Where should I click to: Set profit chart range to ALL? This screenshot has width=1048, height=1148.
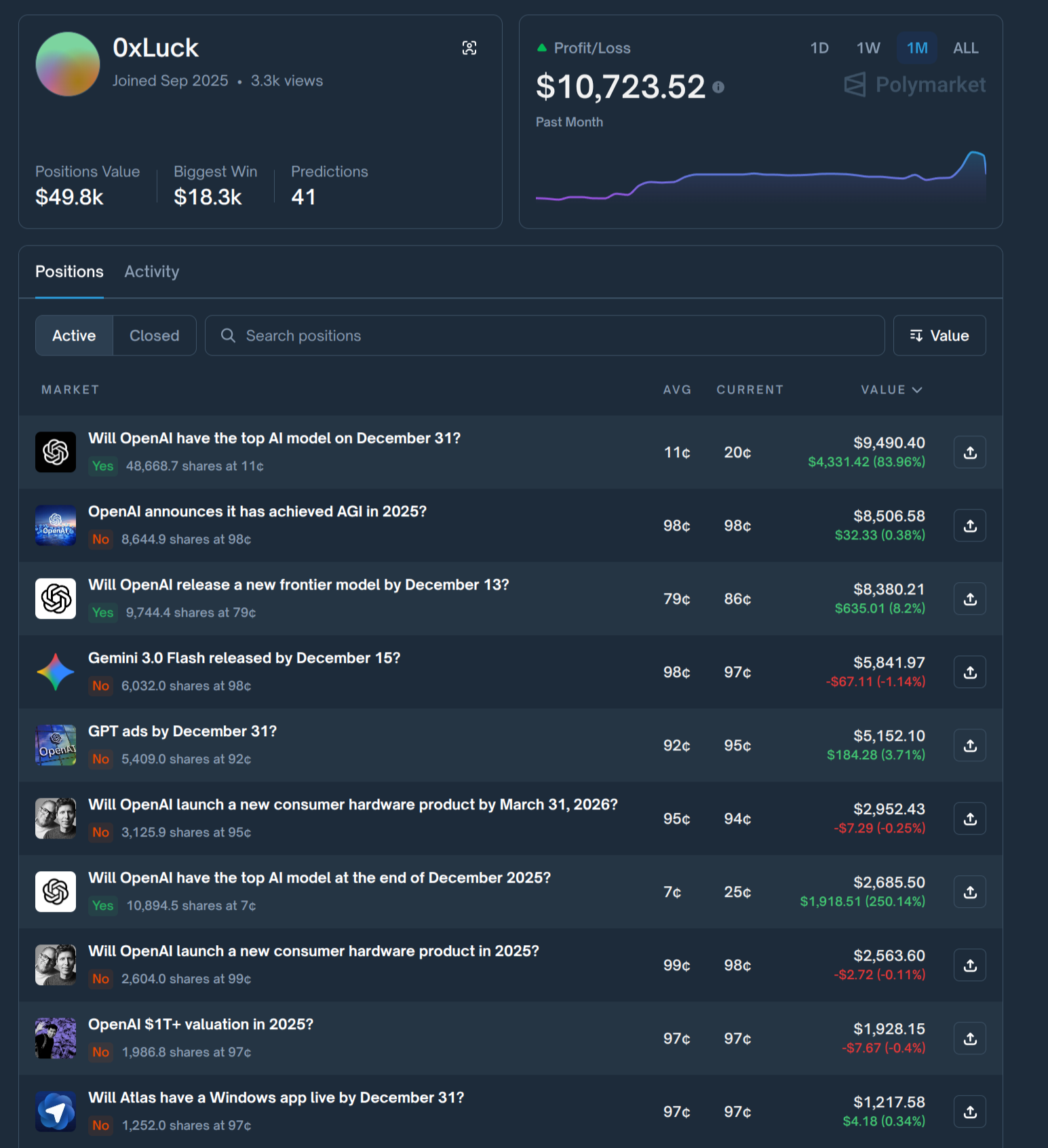point(966,48)
